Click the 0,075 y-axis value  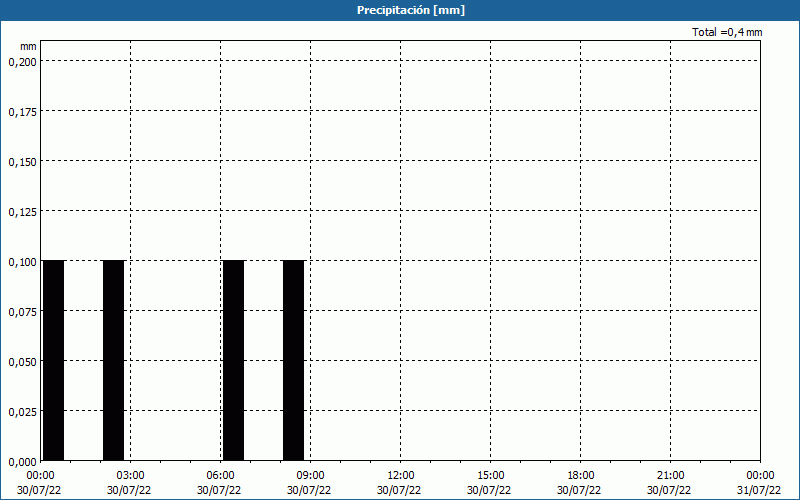point(23,312)
